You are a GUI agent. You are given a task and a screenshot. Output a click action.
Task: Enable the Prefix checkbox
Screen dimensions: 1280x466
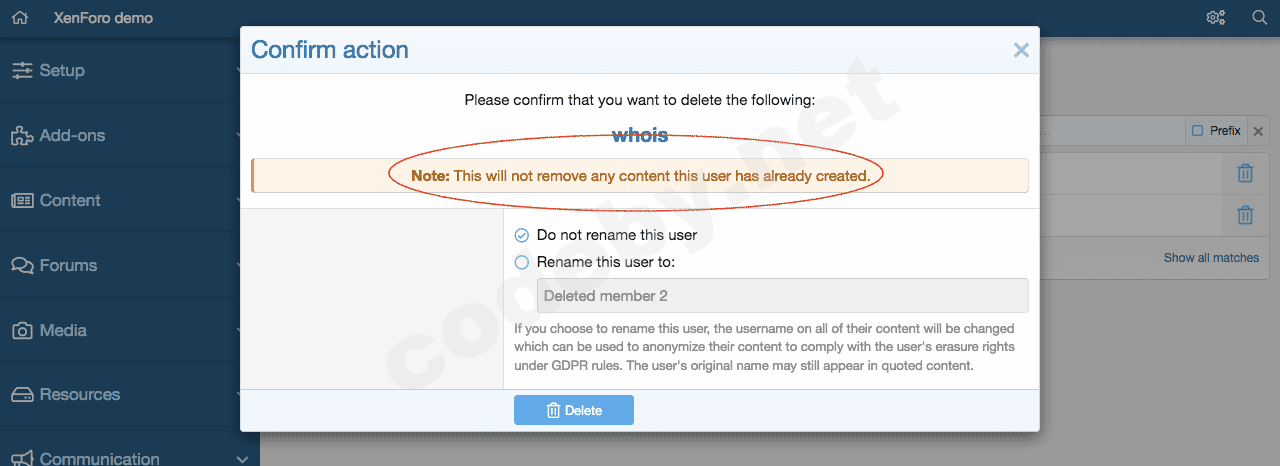(x=1197, y=131)
